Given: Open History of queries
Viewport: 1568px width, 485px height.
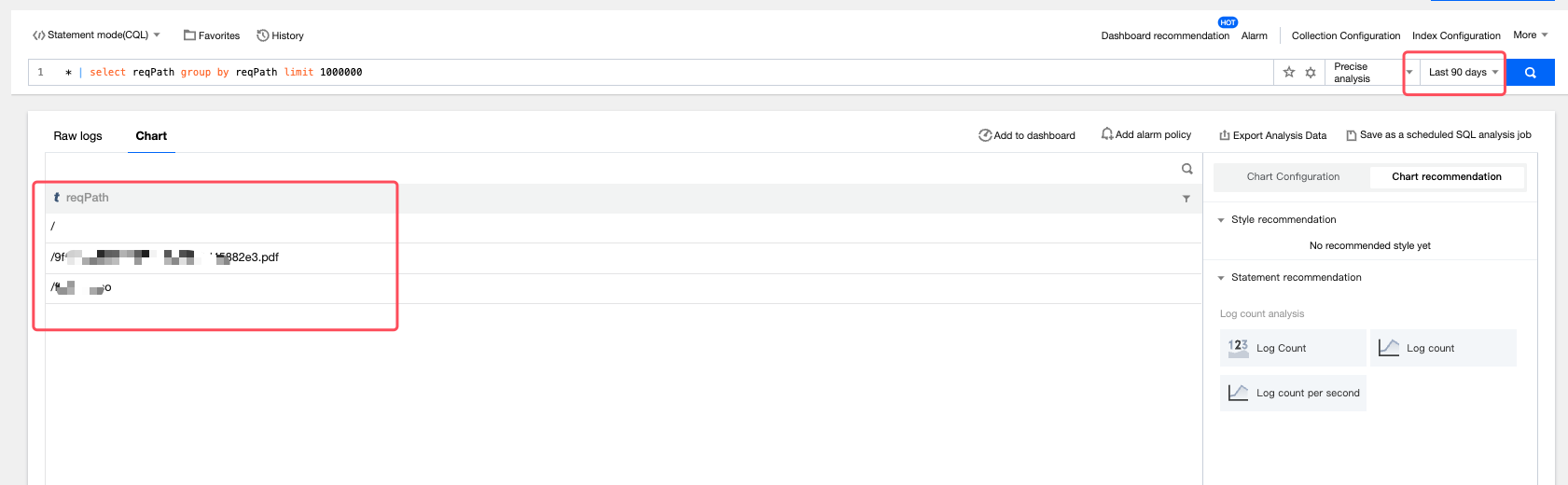Looking at the screenshot, I should click(281, 35).
